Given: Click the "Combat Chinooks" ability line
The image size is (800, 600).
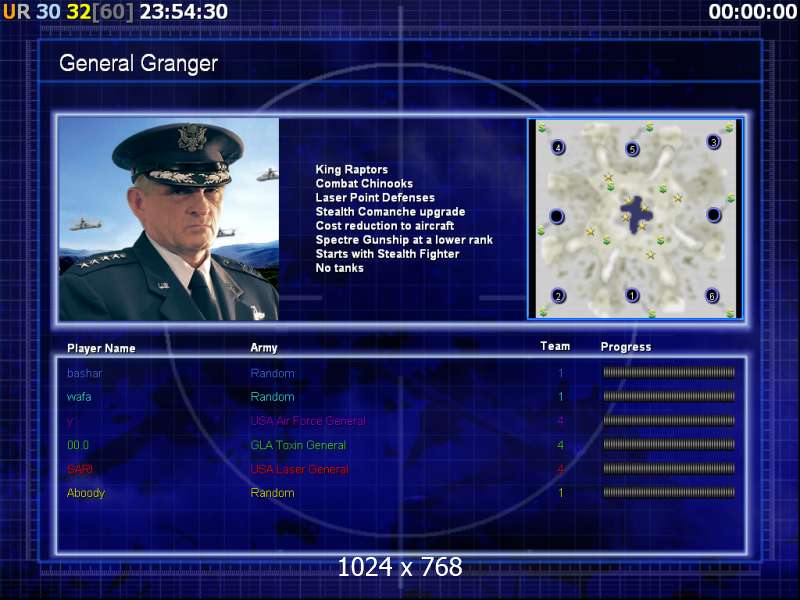Looking at the screenshot, I should coord(364,183).
